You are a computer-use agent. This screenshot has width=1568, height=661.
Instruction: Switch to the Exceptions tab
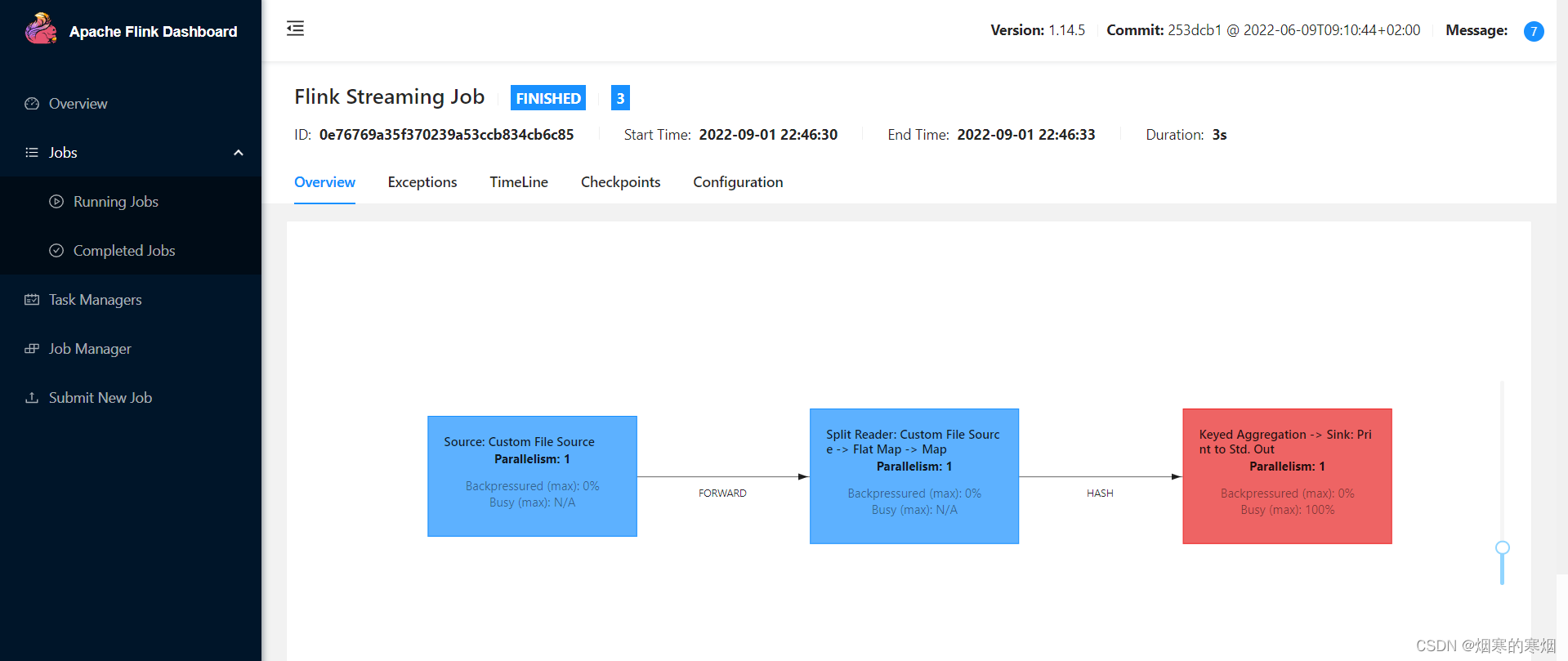click(422, 182)
